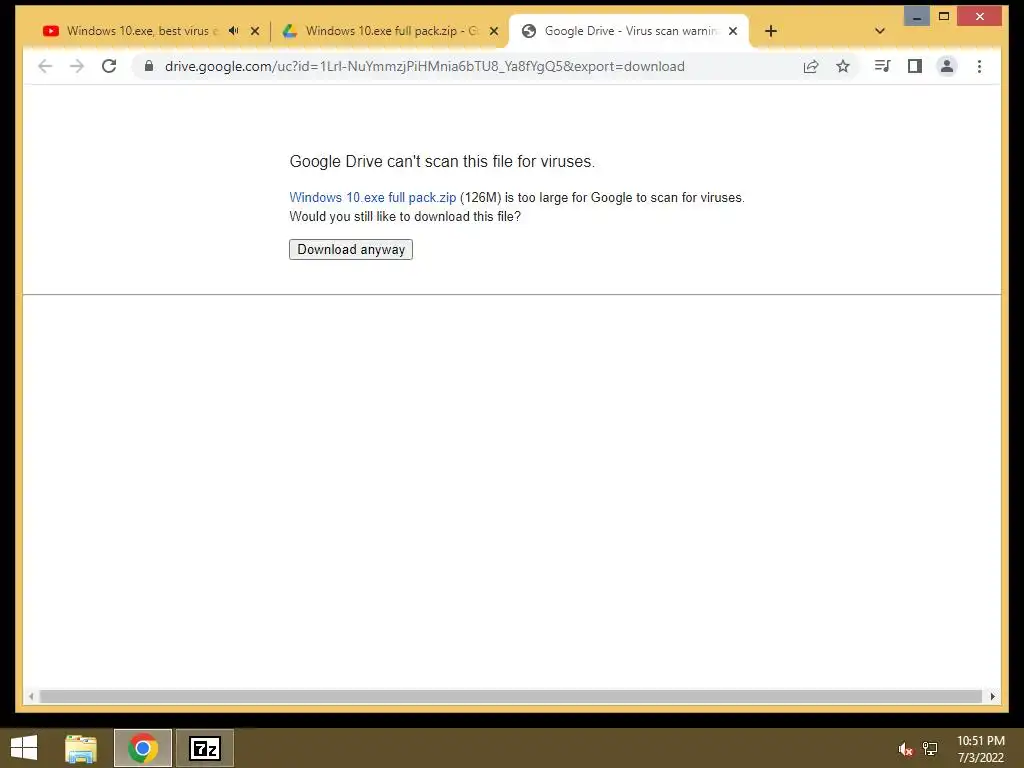This screenshot has width=1024, height=768.
Task: Click "Google Drive can't scan this file" heading
Action: [442, 161]
